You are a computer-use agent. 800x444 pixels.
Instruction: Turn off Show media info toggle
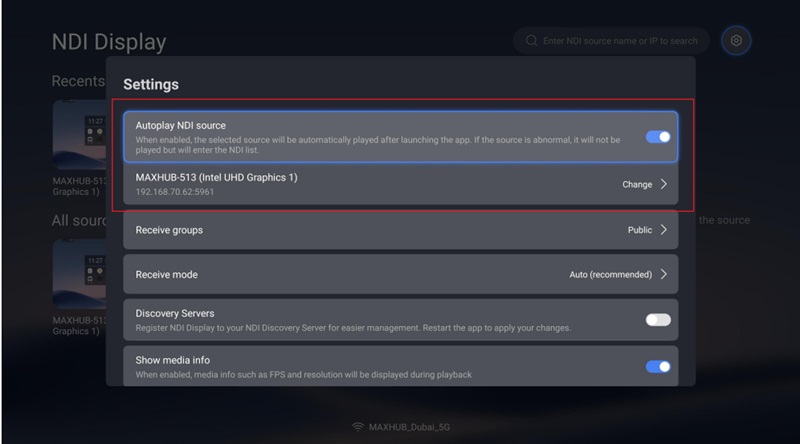(x=657, y=366)
